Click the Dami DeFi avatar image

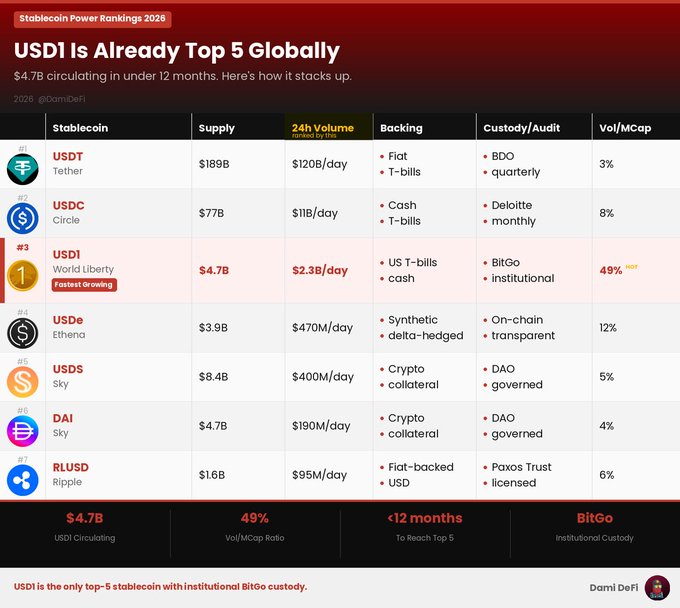coord(657,588)
